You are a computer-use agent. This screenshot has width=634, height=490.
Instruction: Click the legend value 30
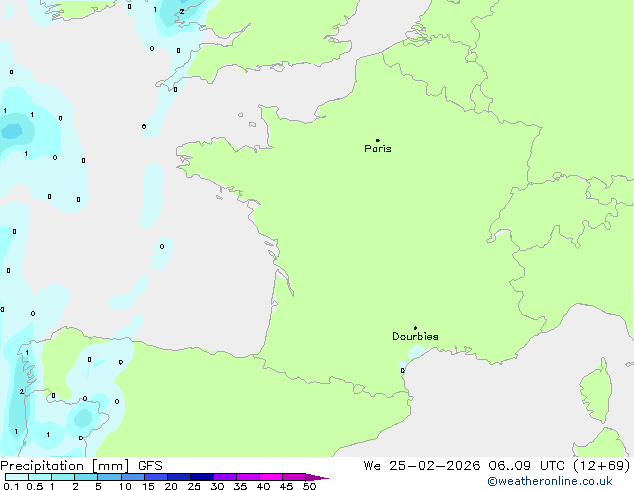click(x=217, y=486)
